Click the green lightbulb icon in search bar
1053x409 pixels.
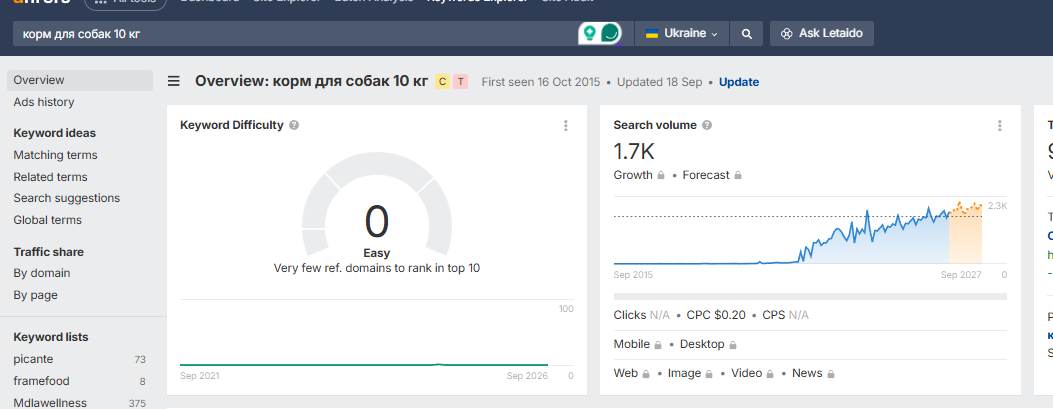(x=589, y=33)
